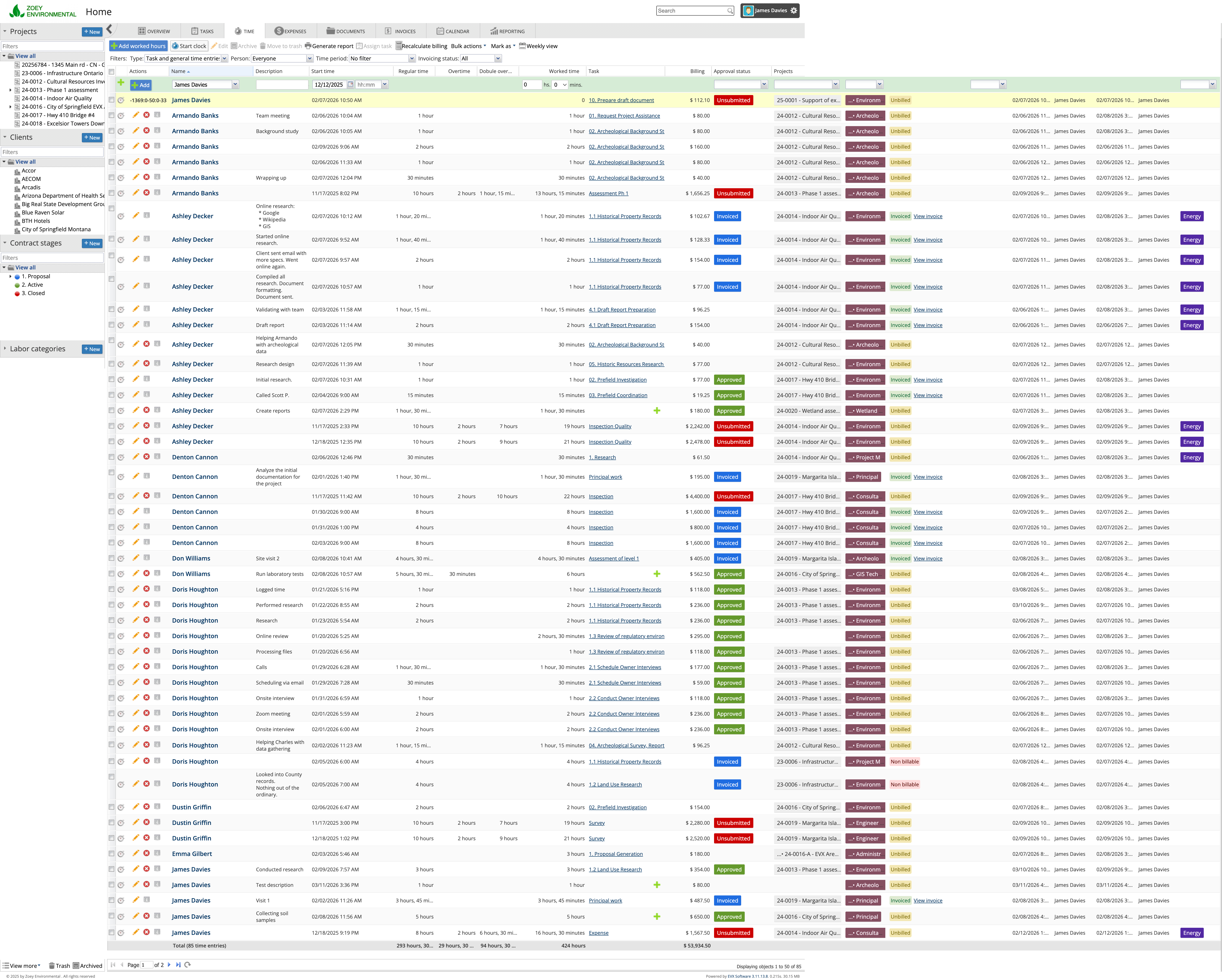
Task: Click the Start clock button
Action: [x=189, y=46]
